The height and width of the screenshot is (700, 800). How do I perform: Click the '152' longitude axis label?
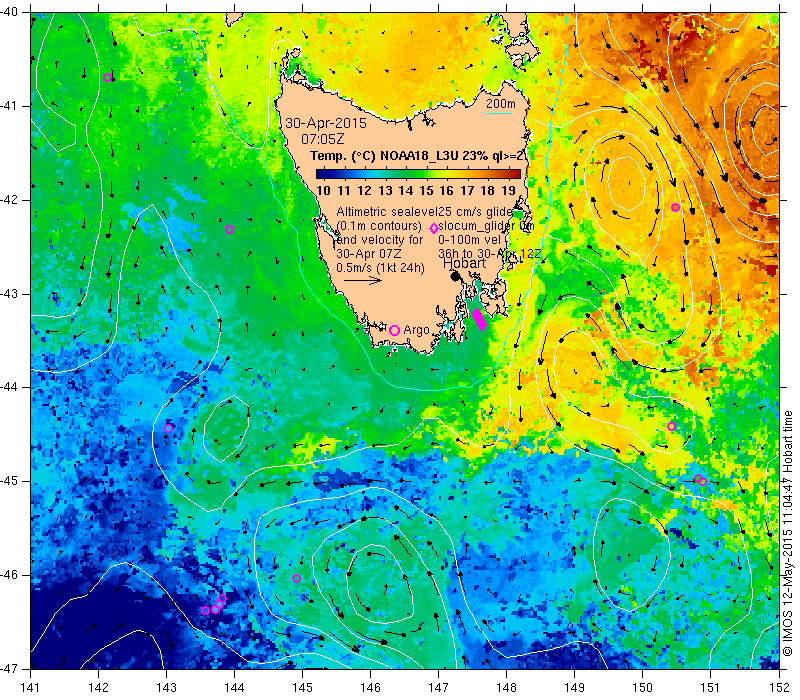pos(780,687)
